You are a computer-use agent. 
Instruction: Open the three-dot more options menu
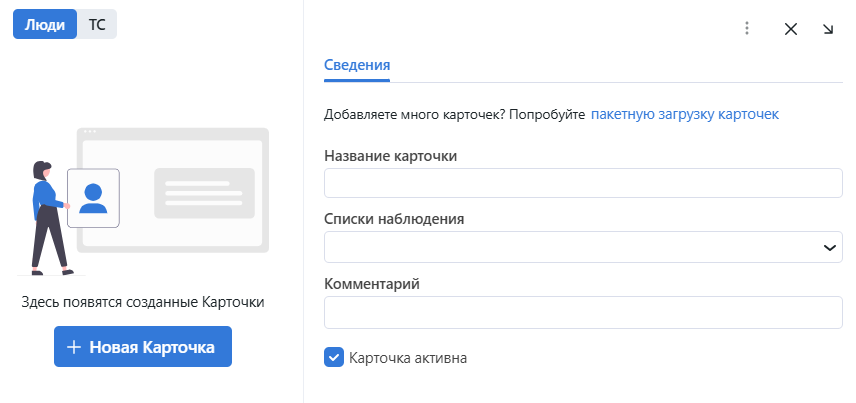pos(746,29)
